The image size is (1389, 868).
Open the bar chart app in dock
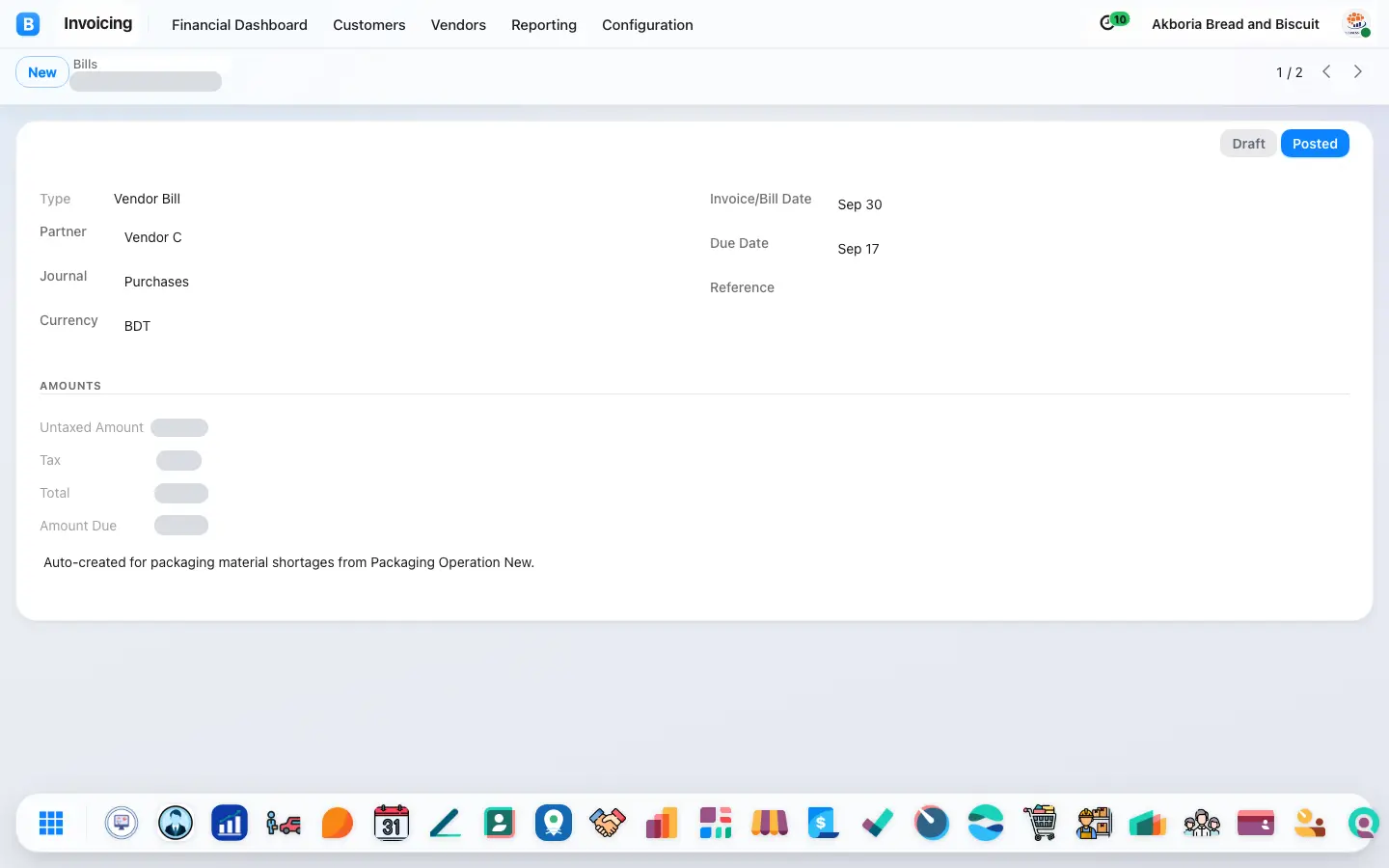(230, 823)
